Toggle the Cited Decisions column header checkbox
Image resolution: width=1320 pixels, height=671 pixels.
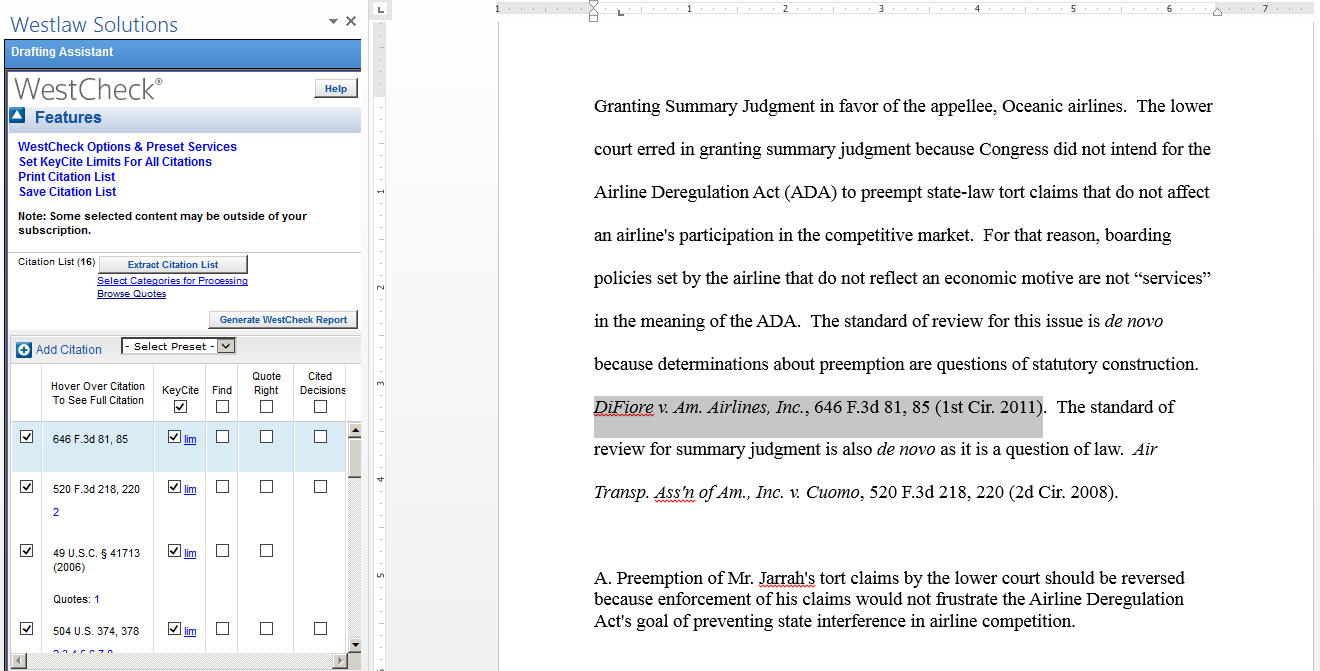click(320, 406)
